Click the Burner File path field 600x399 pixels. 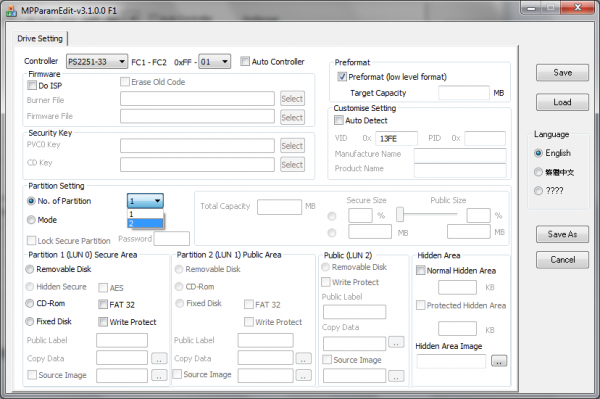click(197, 99)
